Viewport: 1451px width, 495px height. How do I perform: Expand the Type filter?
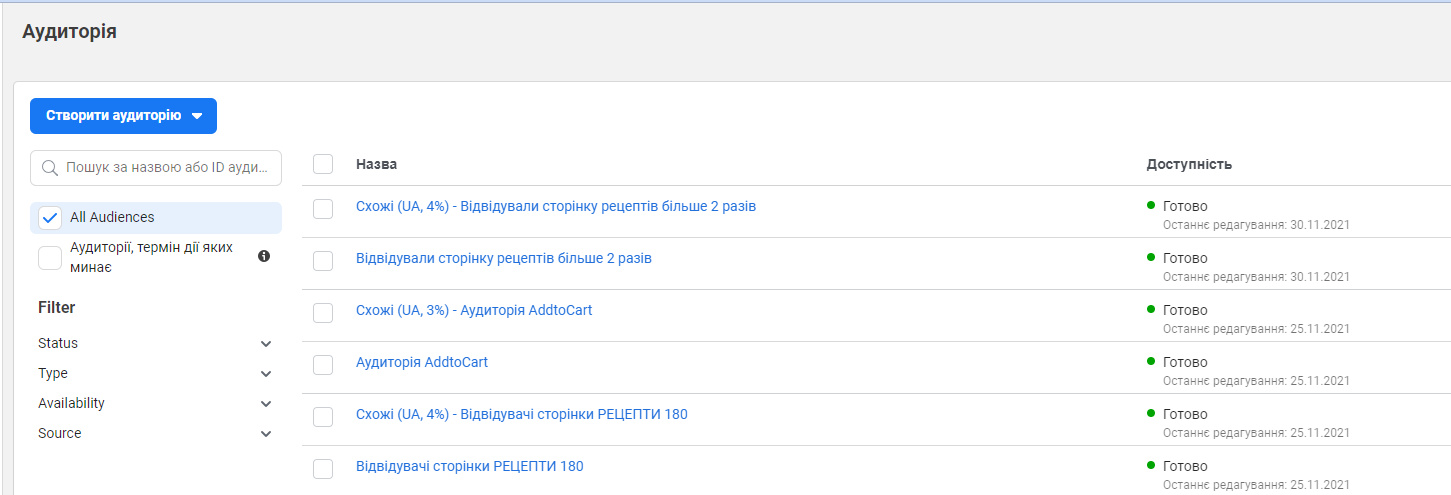pos(266,373)
